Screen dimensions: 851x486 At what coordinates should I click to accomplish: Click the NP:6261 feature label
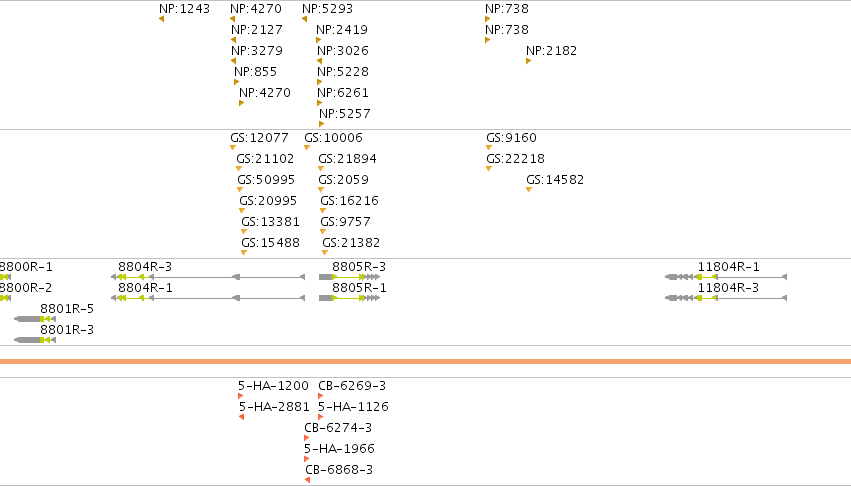coord(342,93)
